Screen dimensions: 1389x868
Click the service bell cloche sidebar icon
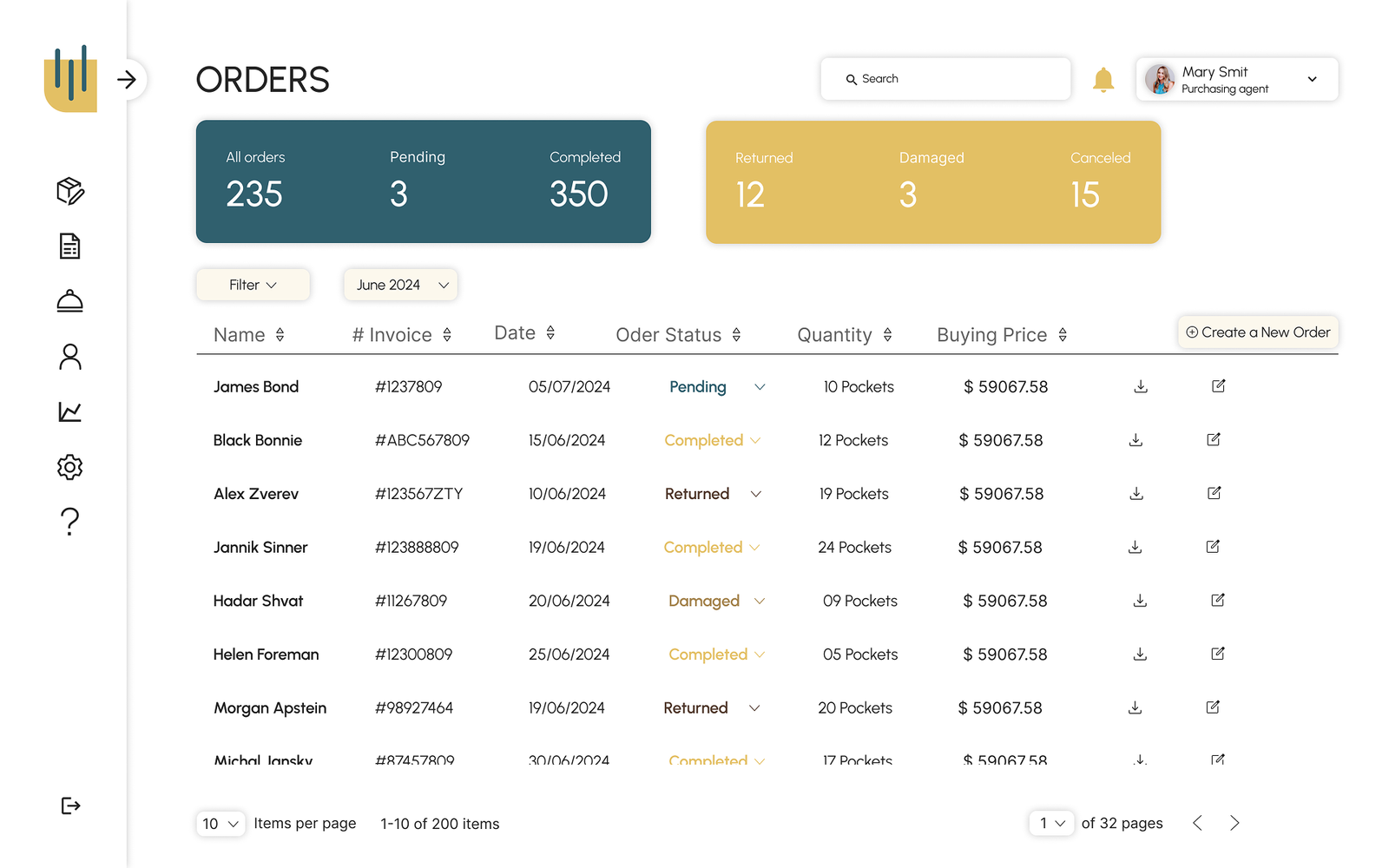69,301
